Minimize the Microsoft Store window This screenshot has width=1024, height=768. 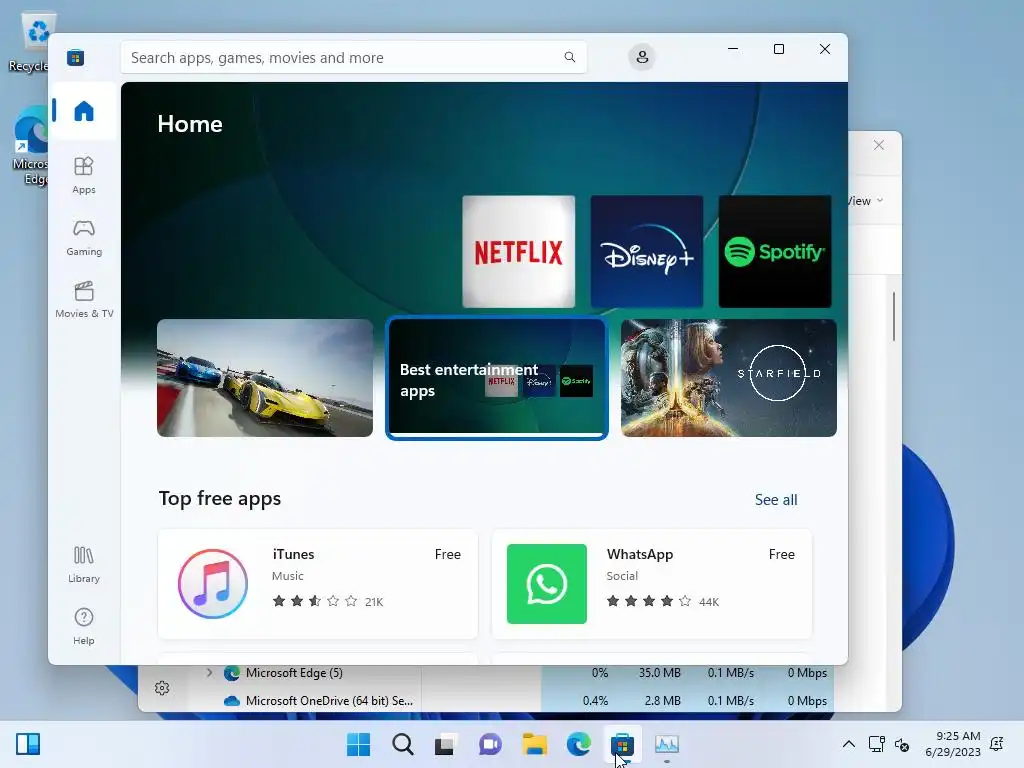tap(733, 49)
